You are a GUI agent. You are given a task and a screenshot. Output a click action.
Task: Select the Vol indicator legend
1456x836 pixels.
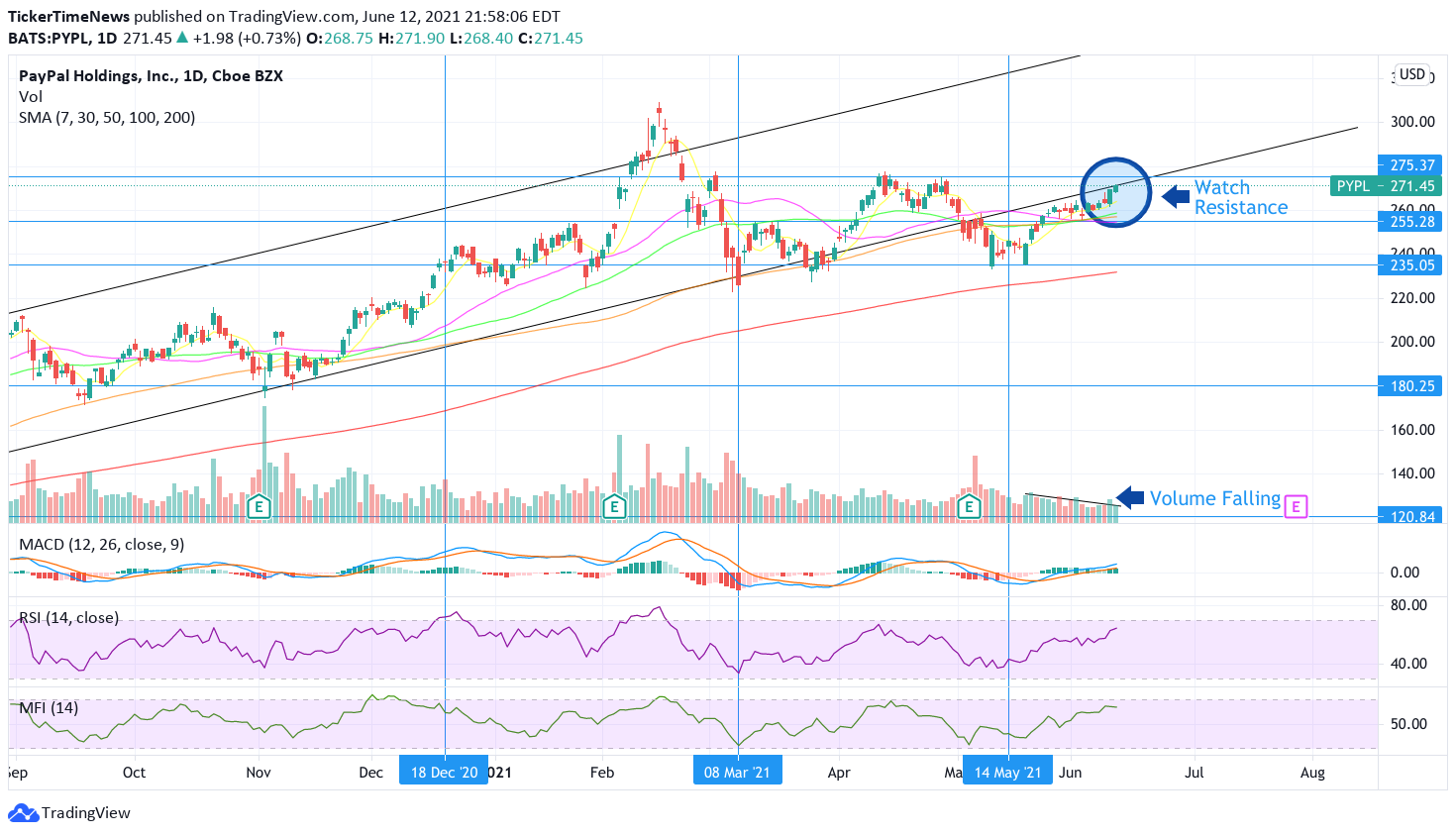(x=31, y=97)
